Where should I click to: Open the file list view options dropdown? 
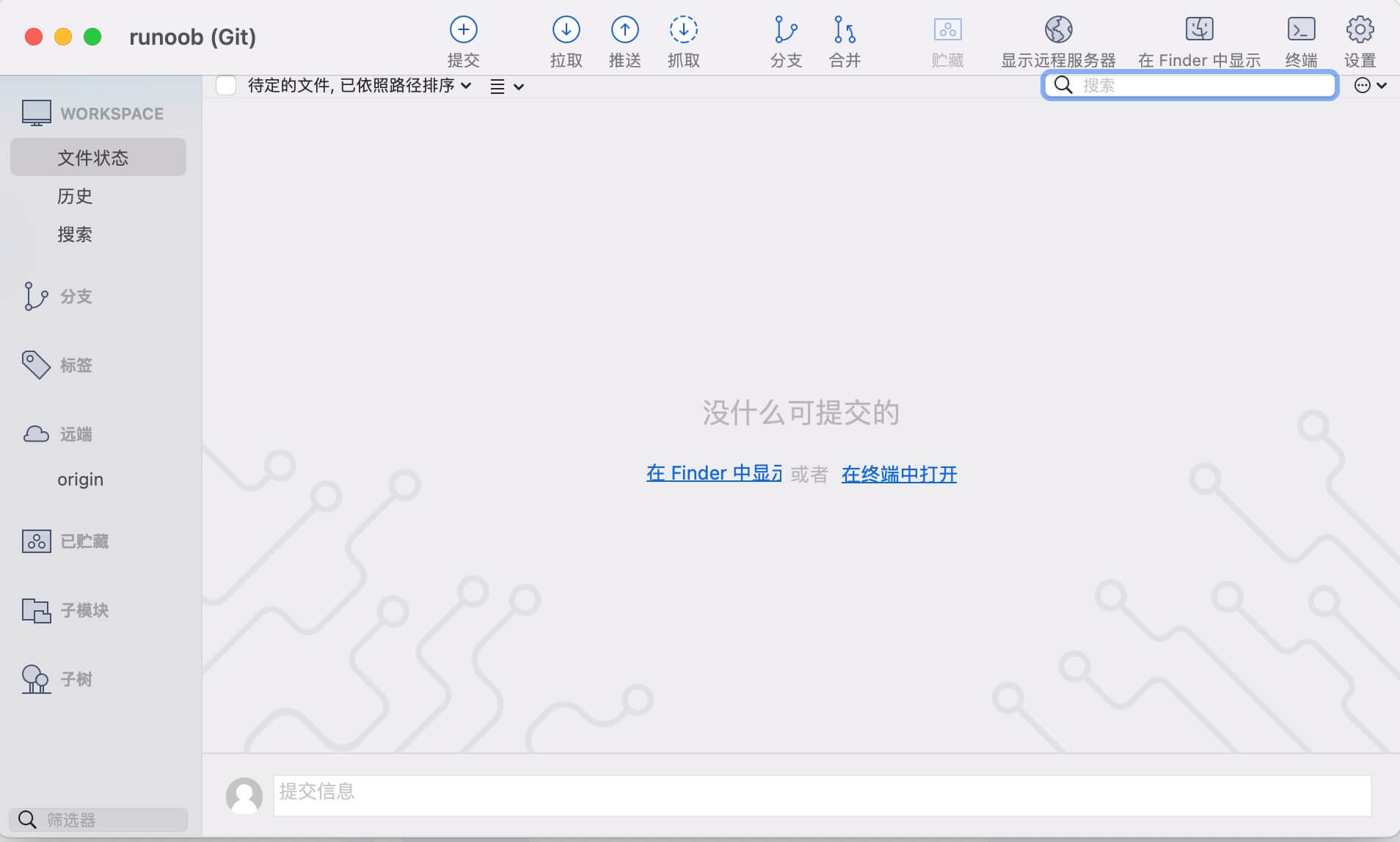(x=507, y=86)
